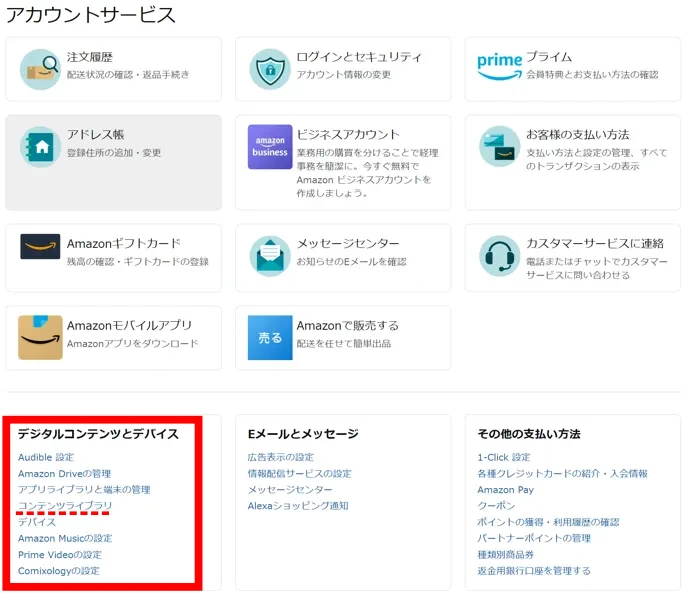Click the Amazonギフトカード card icon

point(40,246)
